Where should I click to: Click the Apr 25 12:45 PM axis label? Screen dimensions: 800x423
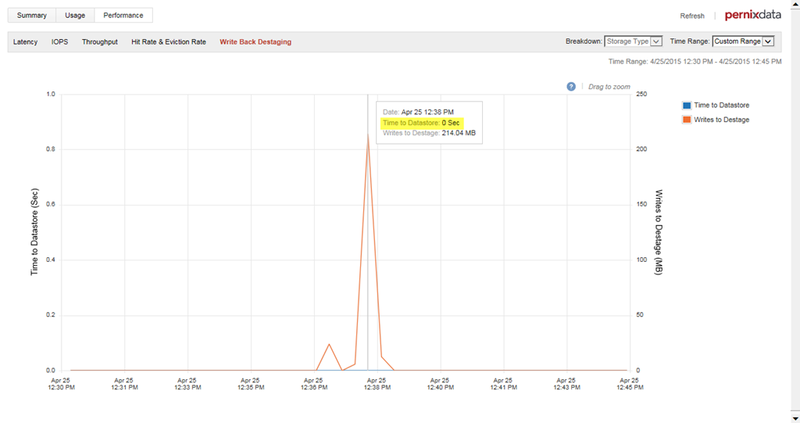coord(630,384)
